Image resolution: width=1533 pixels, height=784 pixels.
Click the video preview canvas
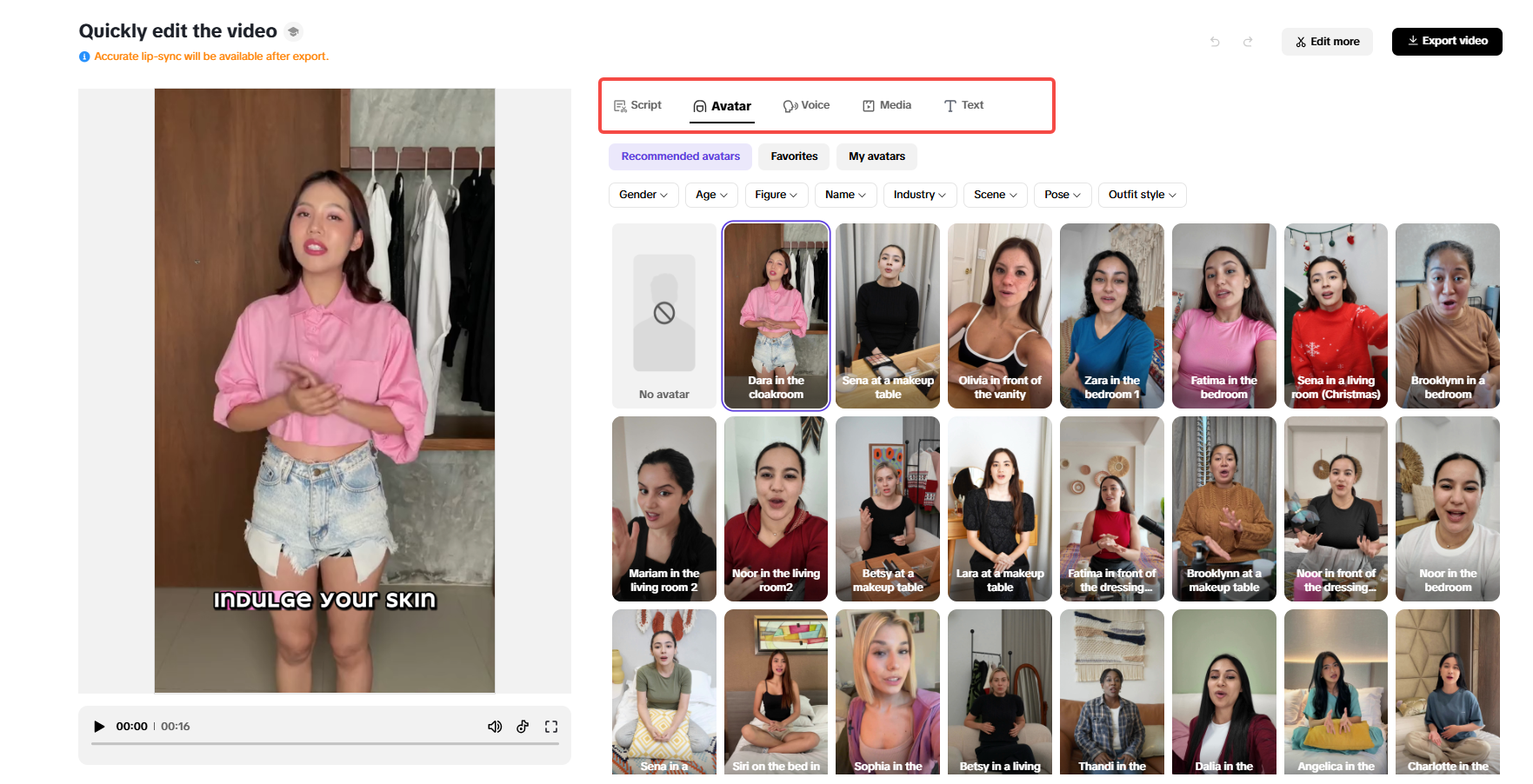[324, 390]
